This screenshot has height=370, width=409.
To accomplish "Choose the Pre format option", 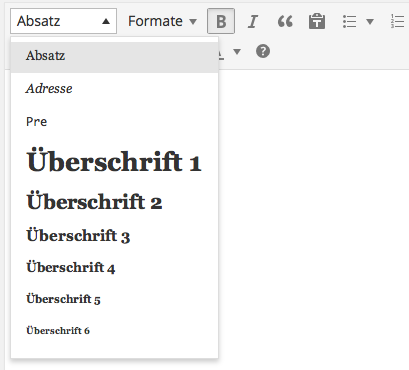I will pos(114,122).
